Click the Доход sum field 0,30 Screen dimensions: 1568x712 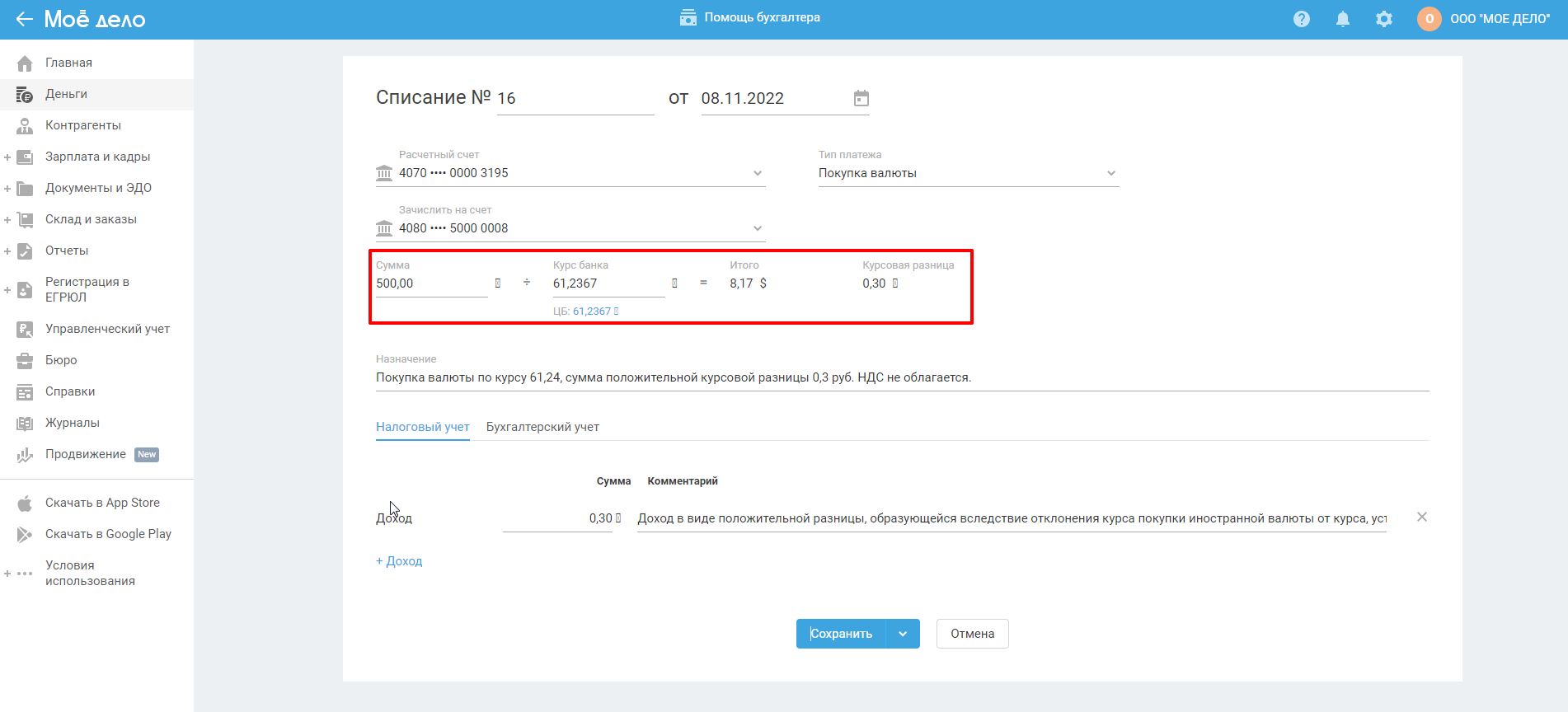(557, 518)
